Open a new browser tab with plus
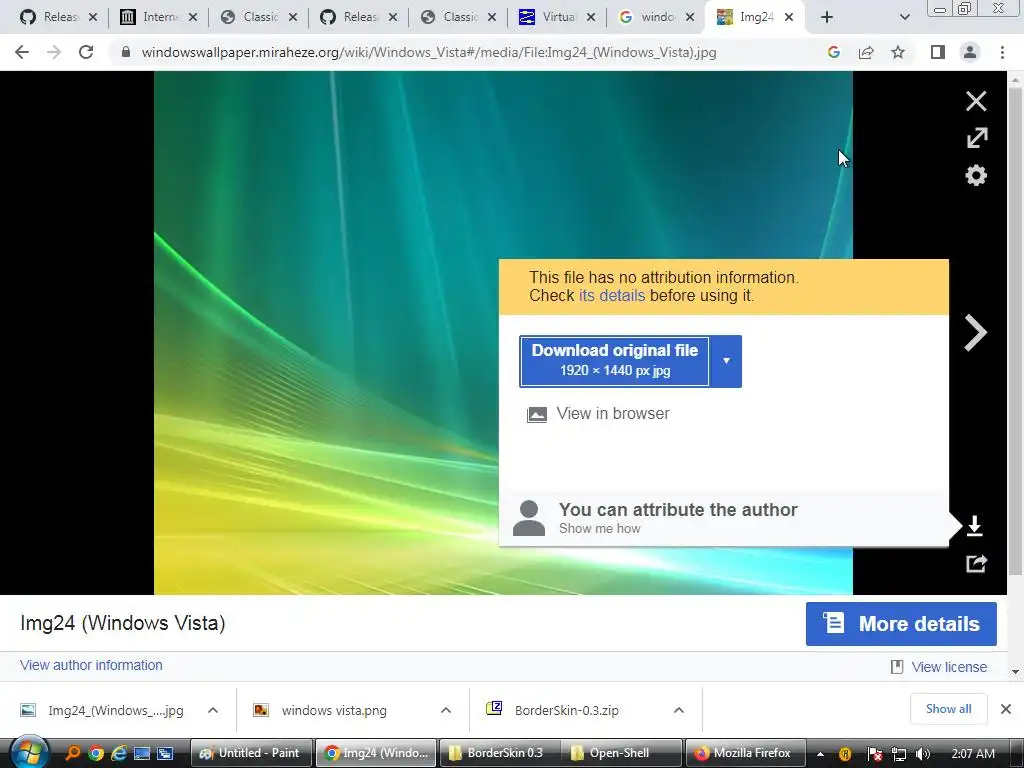This screenshot has width=1024, height=768. 827,17
